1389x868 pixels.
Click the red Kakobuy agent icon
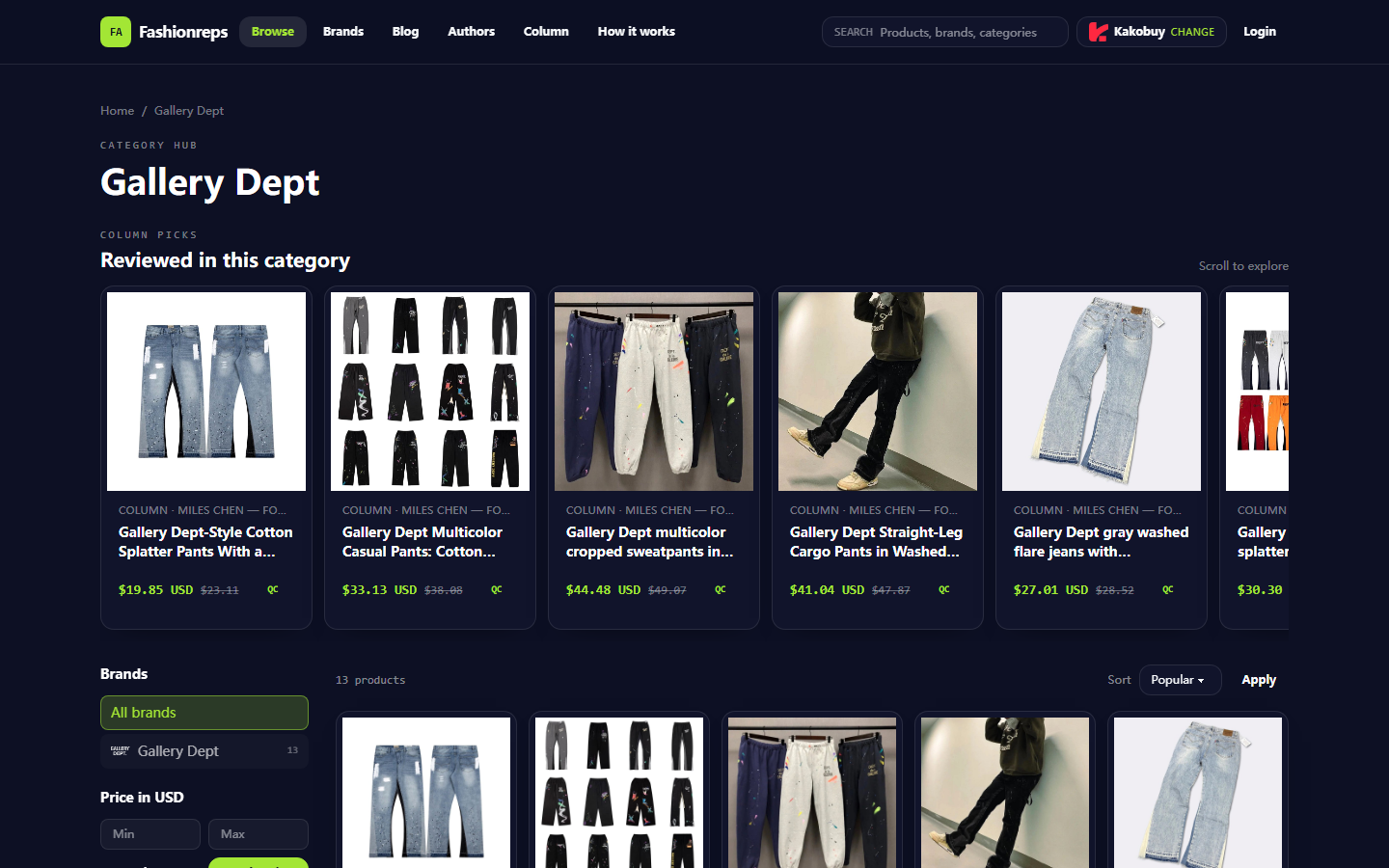(1098, 32)
